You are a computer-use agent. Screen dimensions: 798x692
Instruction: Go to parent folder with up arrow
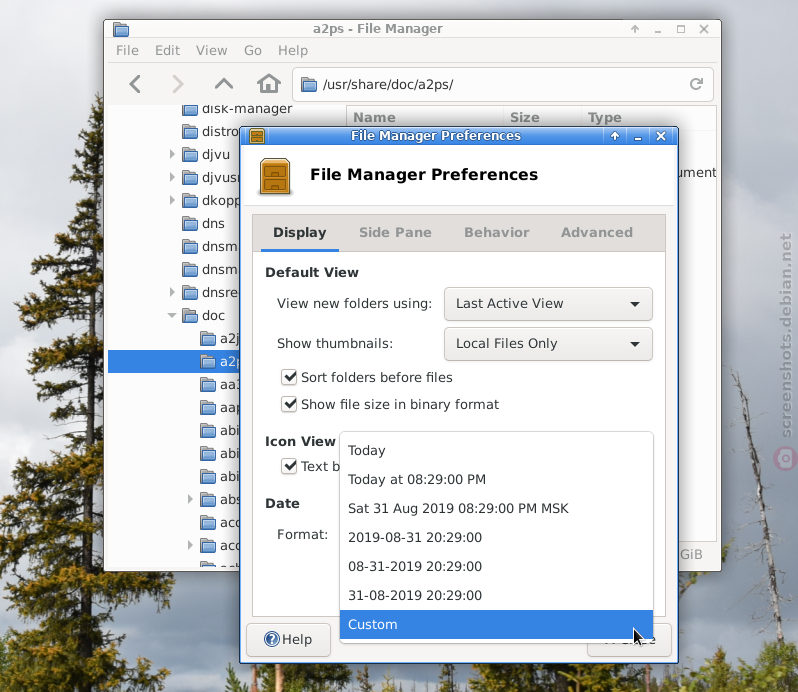(x=224, y=84)
